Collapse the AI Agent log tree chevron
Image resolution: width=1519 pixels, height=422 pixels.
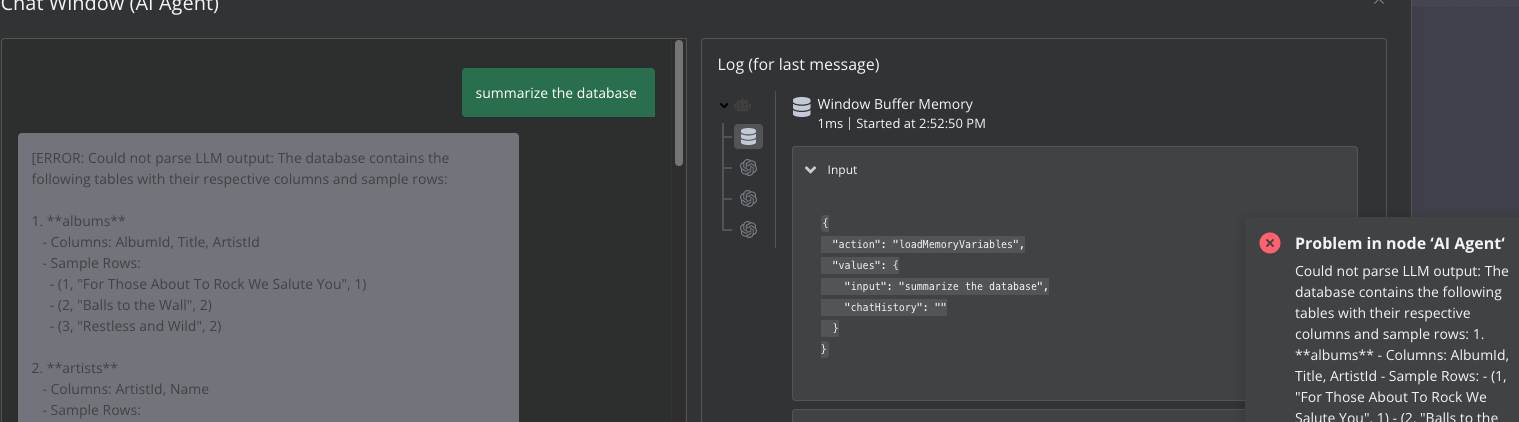pyautogui.click(x=723, y=105)
